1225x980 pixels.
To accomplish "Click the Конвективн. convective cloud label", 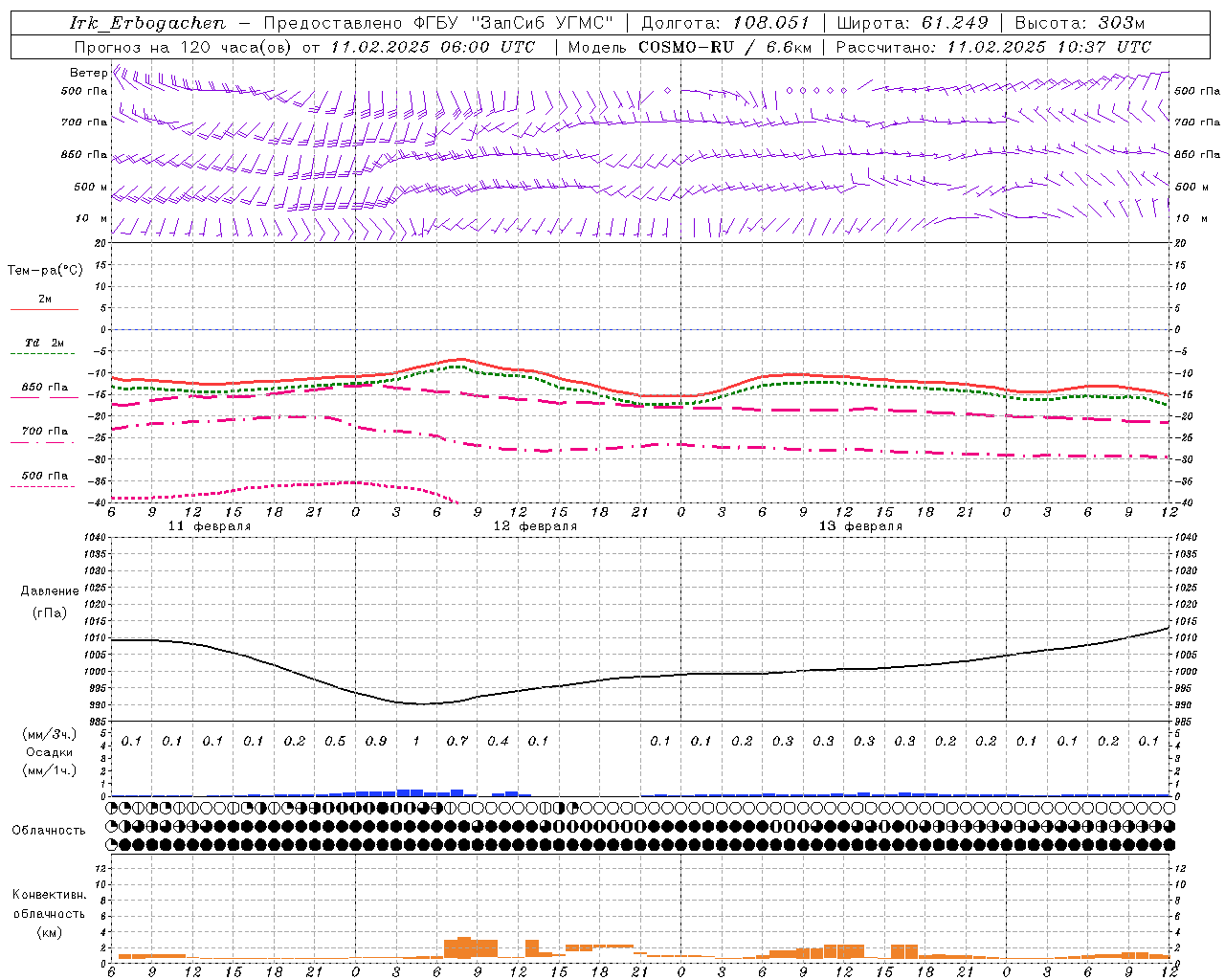I will coord(49,895).
